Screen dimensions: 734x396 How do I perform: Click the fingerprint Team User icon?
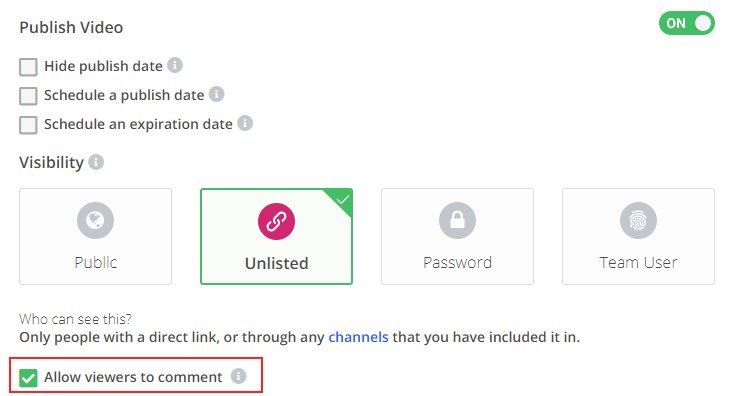tap(638, 220)
